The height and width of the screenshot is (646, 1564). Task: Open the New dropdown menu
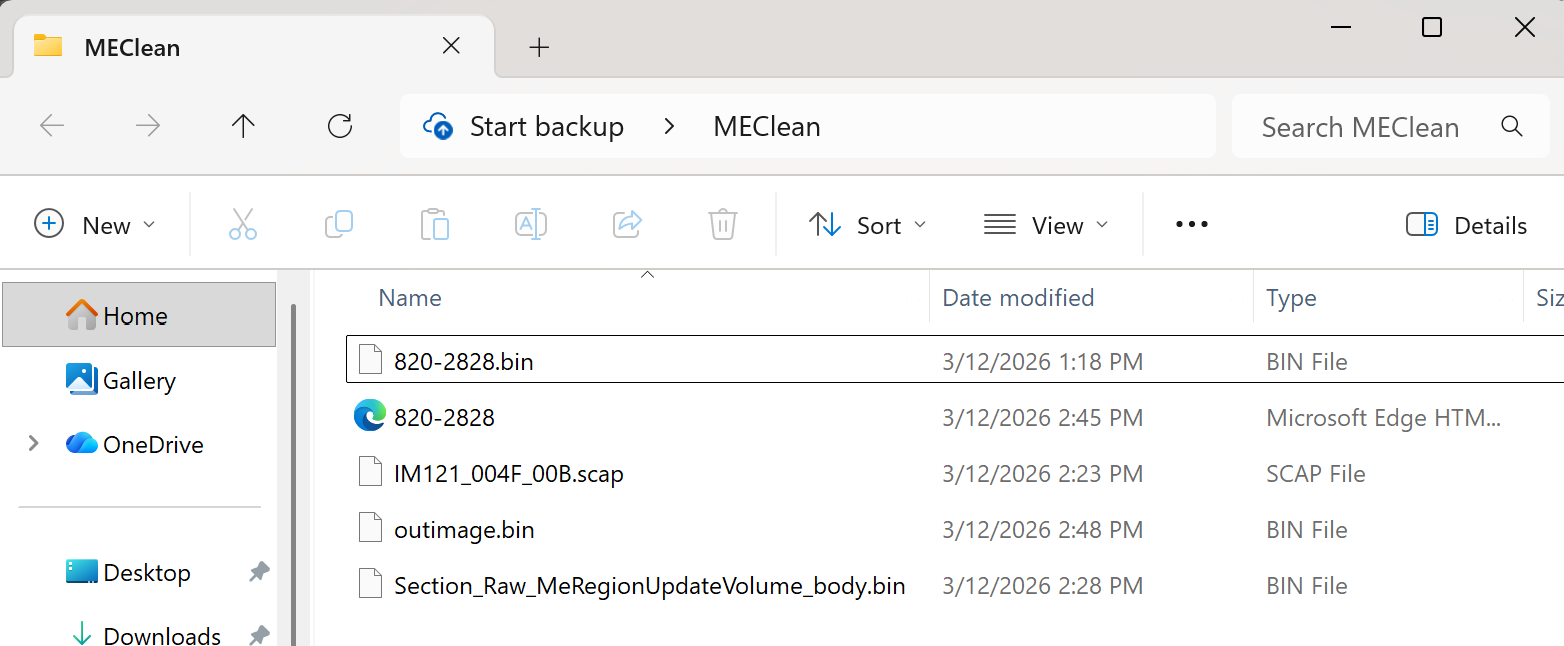pyautogui.click(x=95, y=225)
